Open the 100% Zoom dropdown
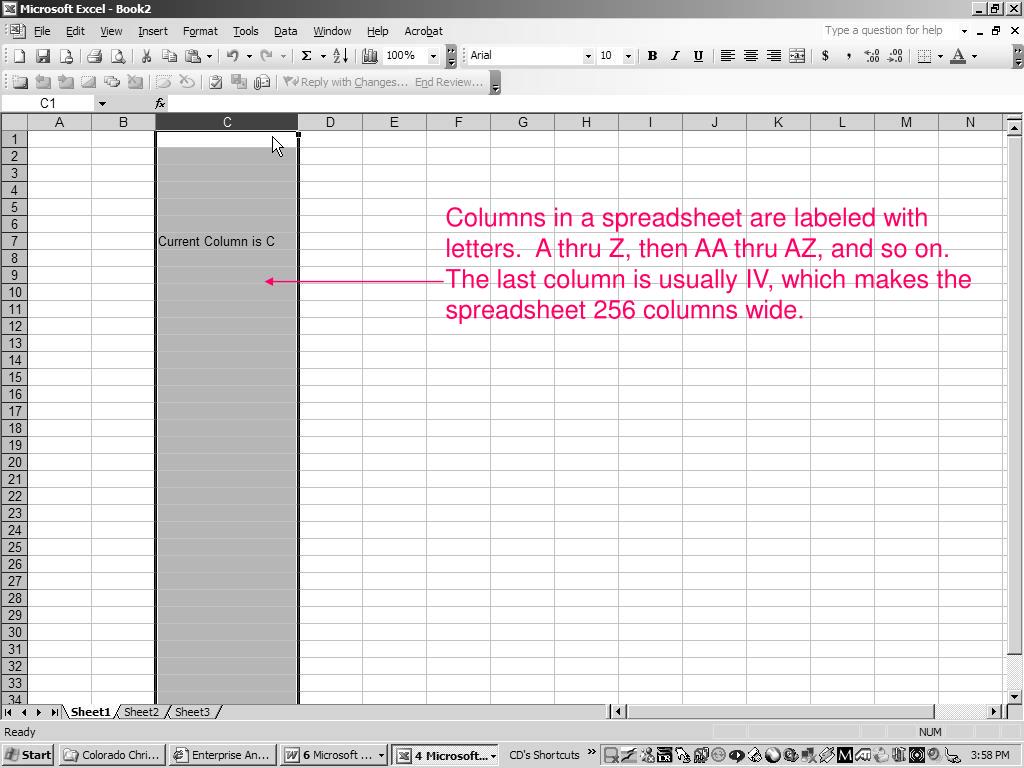 pyautogui.click(x=432, y=56)
